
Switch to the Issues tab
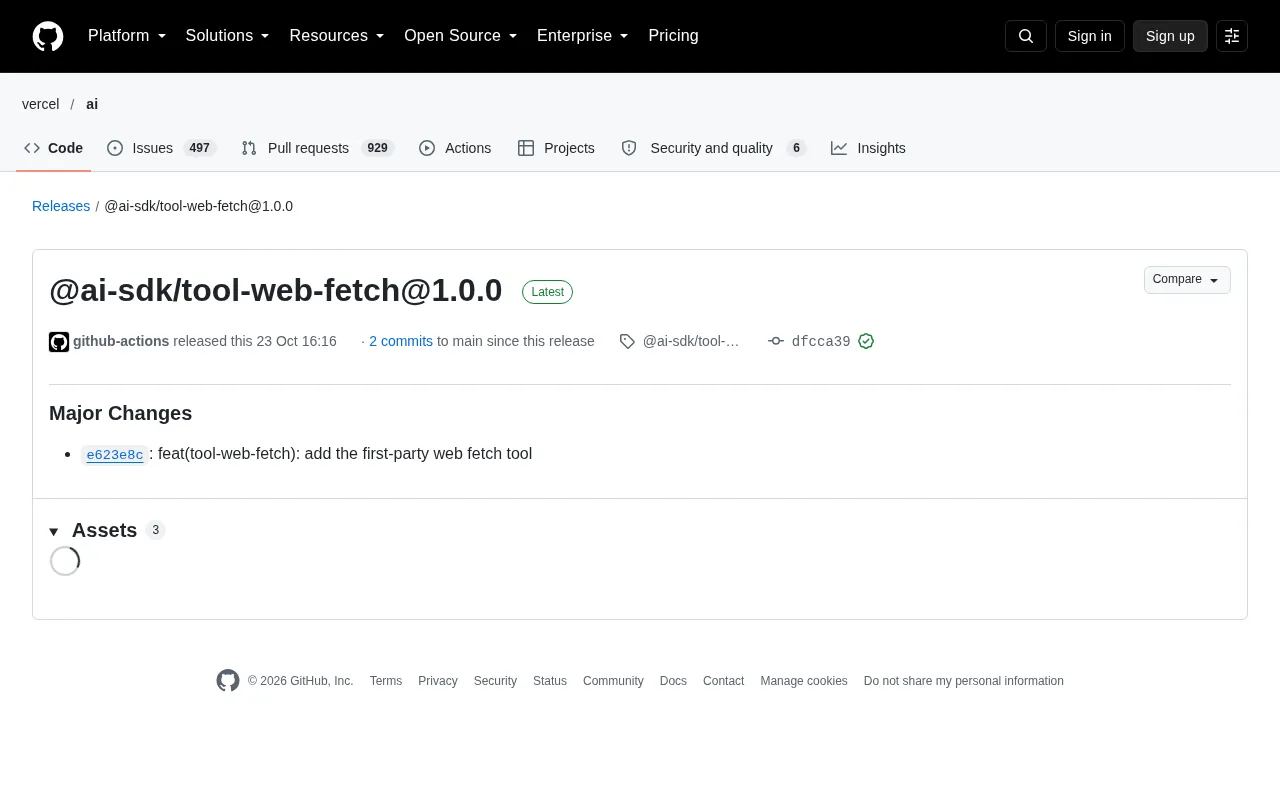pos(161,148)
